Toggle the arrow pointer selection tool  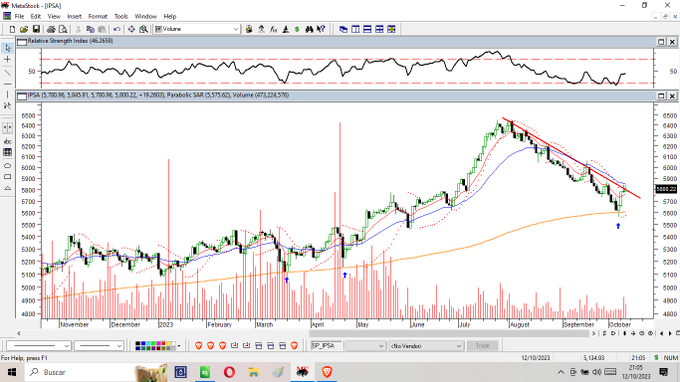[x=7, y=48]
